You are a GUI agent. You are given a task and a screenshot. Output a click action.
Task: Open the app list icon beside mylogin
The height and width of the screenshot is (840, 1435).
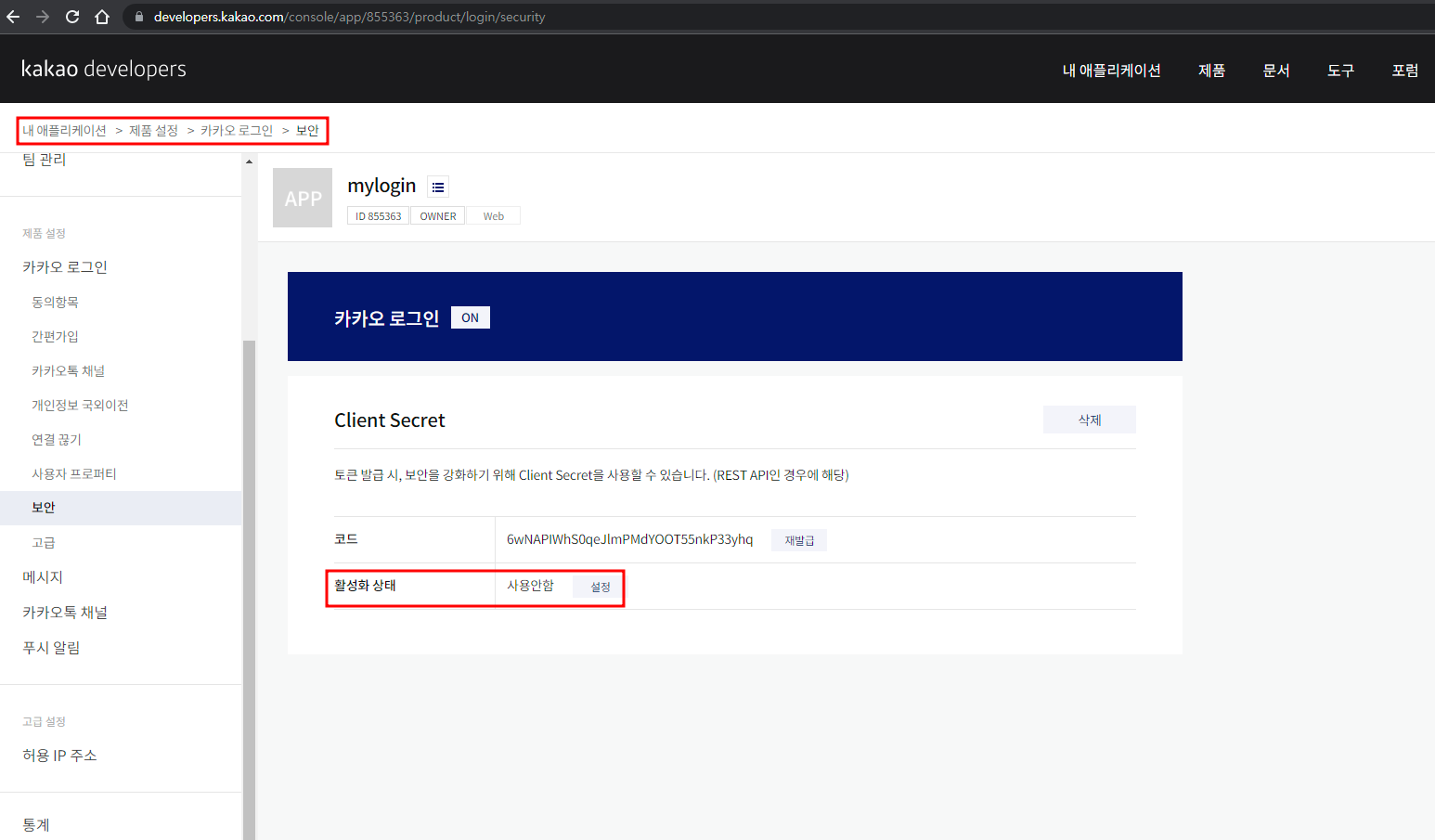[438, 187]
